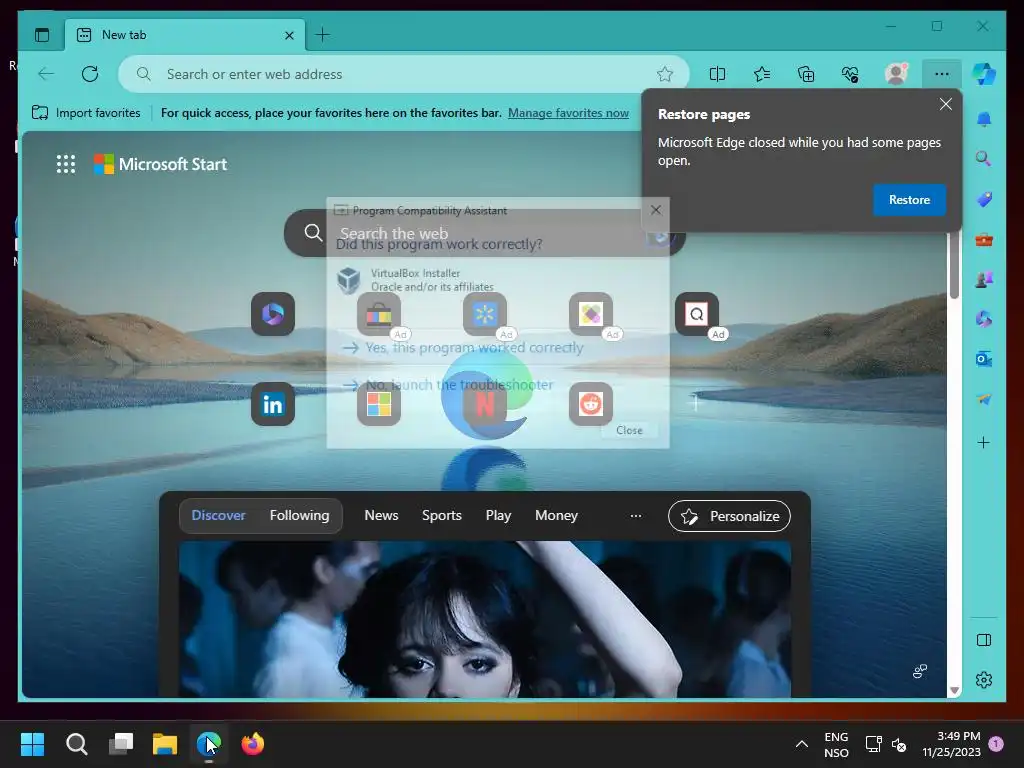Open the Walmart sponsored quick link tile
Screen dimensions: 1024x768
485,314
